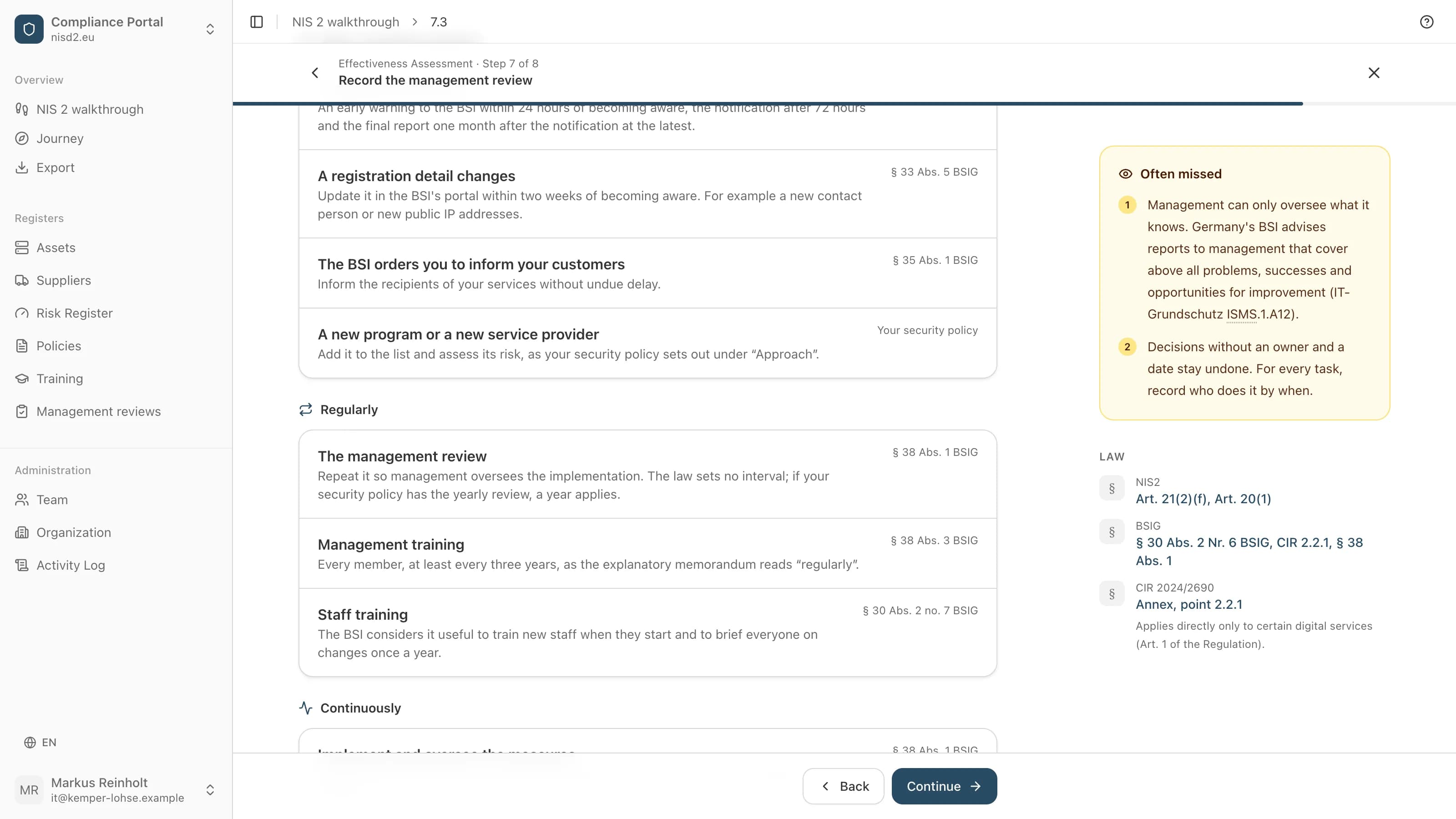Click the globe EN language switcher
Screen dimensions: 1456x819
40,742
